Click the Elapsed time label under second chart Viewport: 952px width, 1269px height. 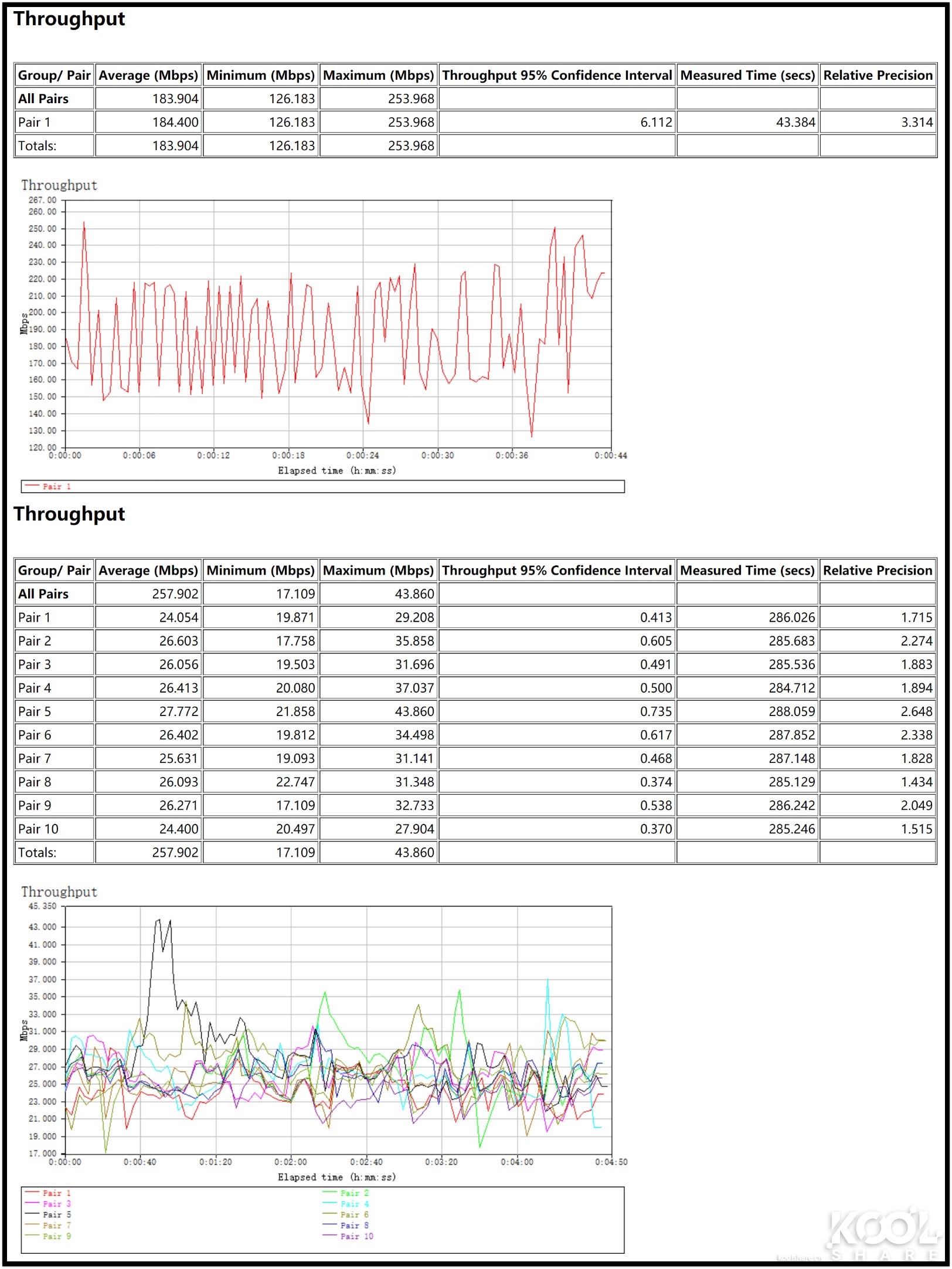[x=337, y=1177]
